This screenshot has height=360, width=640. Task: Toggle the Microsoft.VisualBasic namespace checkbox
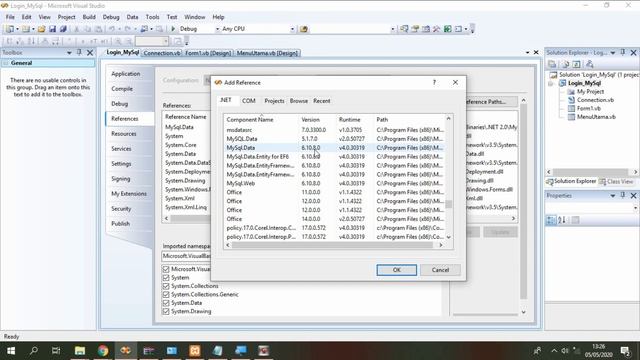coord(166,269)
